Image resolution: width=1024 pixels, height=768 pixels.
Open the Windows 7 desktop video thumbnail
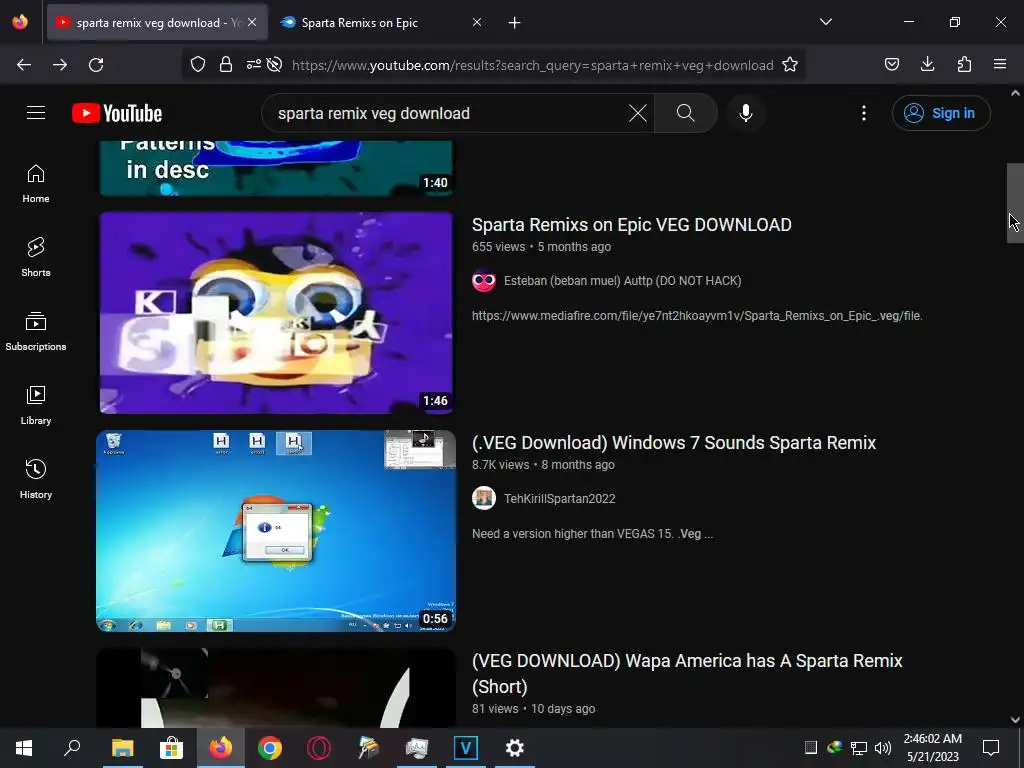(276, 531)
